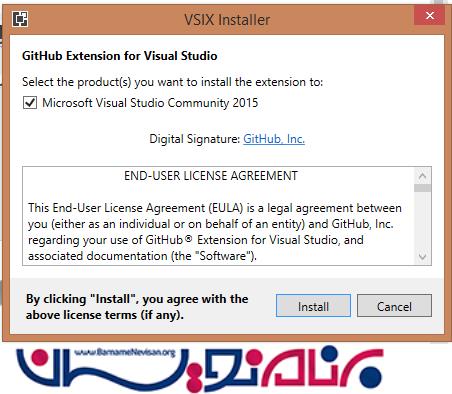Click the license scrollbar down arrow
The width and height of the screenshot is (452, 394).
click(422, 256)
